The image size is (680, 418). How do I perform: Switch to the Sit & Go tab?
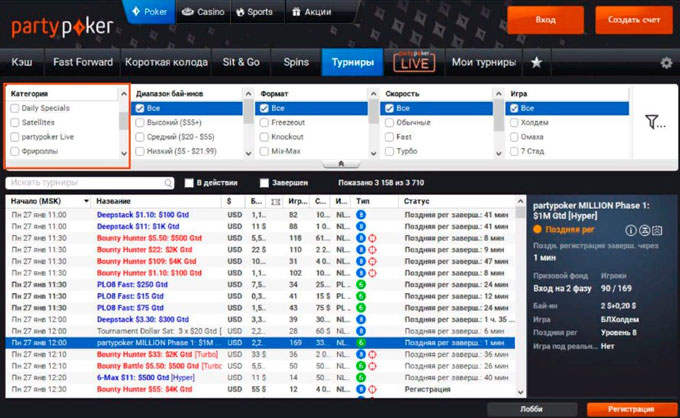tap(241, 62)
